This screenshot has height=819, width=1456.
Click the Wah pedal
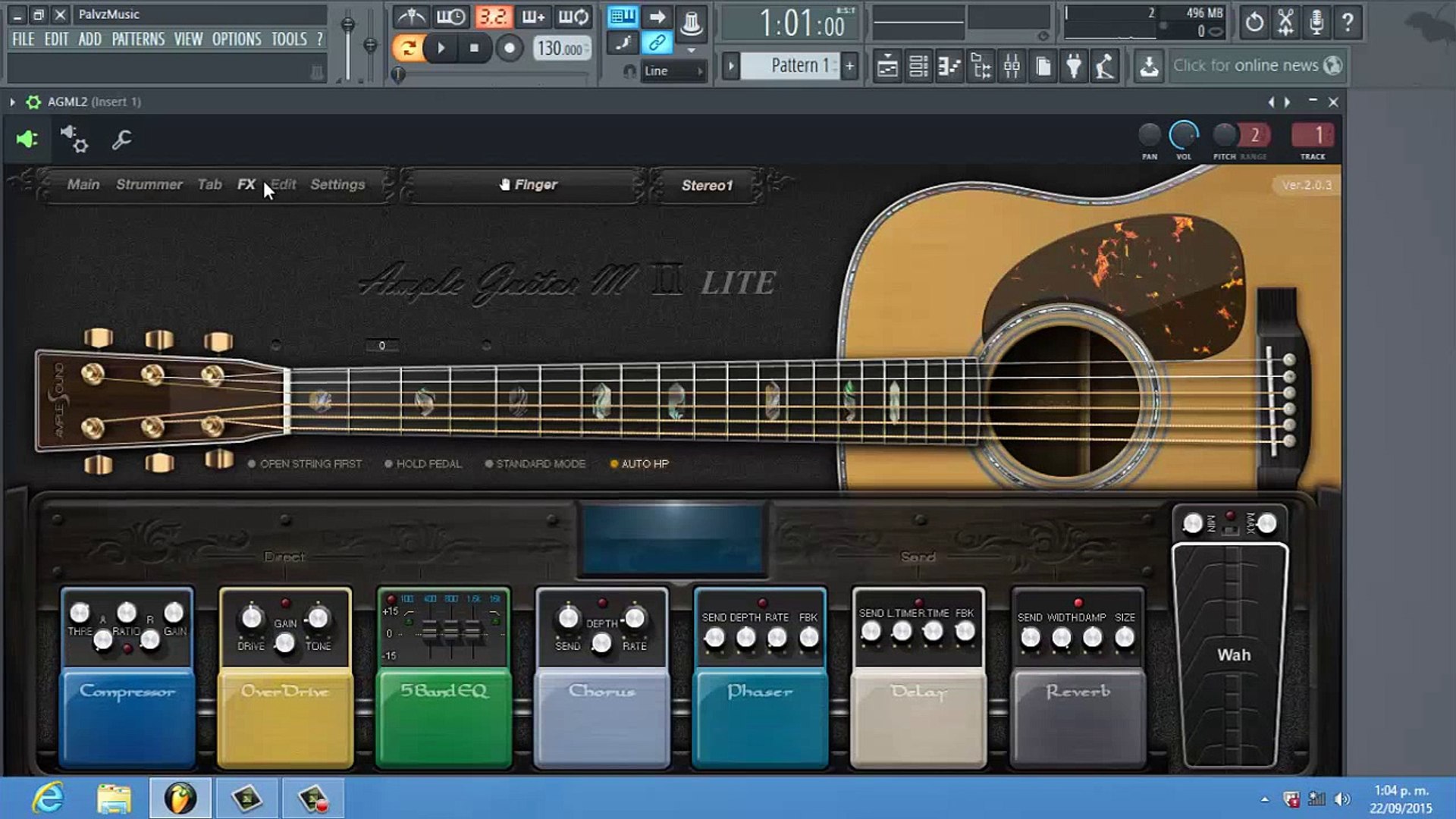coord(1230,655)
